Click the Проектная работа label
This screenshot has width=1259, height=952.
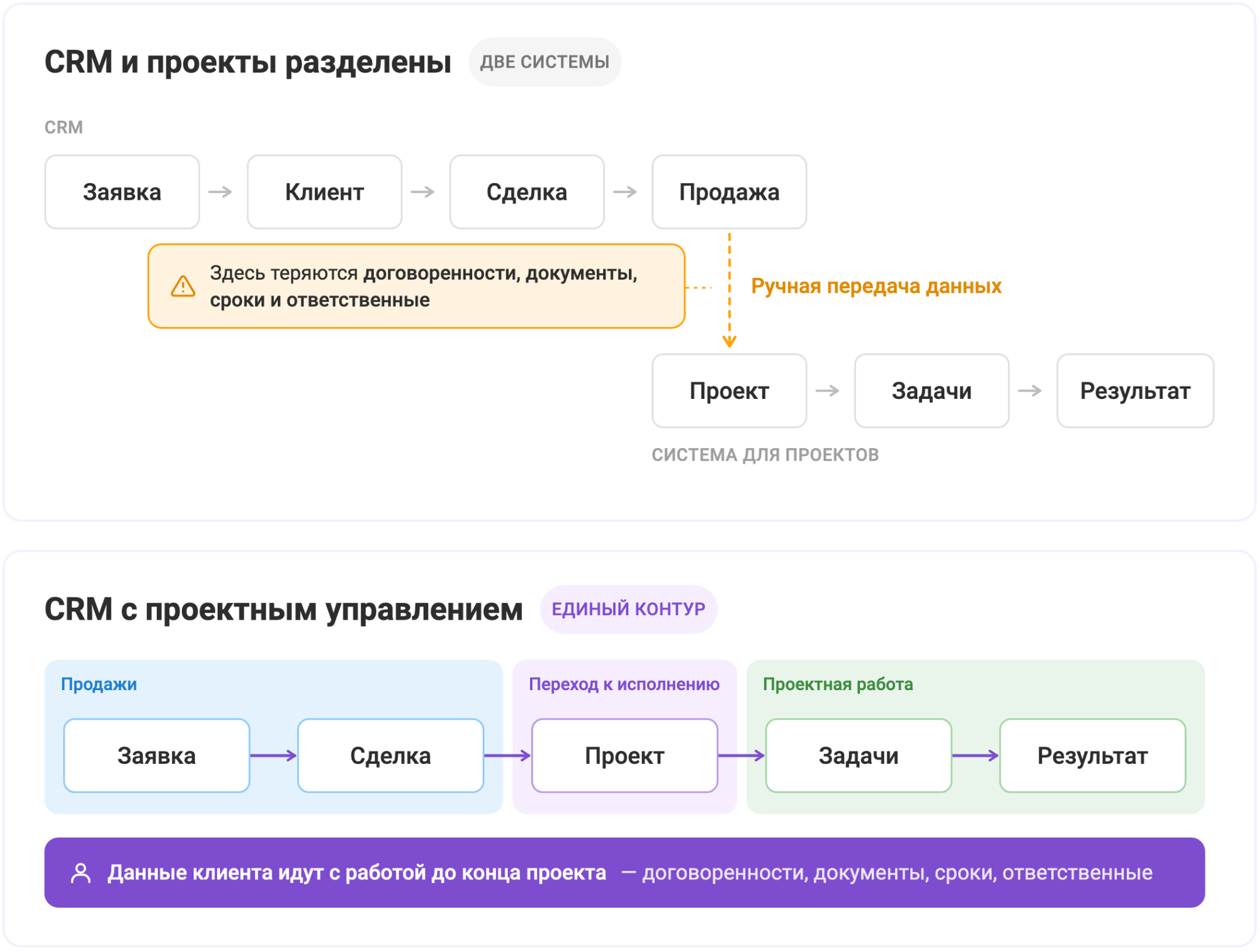(838, 684)
